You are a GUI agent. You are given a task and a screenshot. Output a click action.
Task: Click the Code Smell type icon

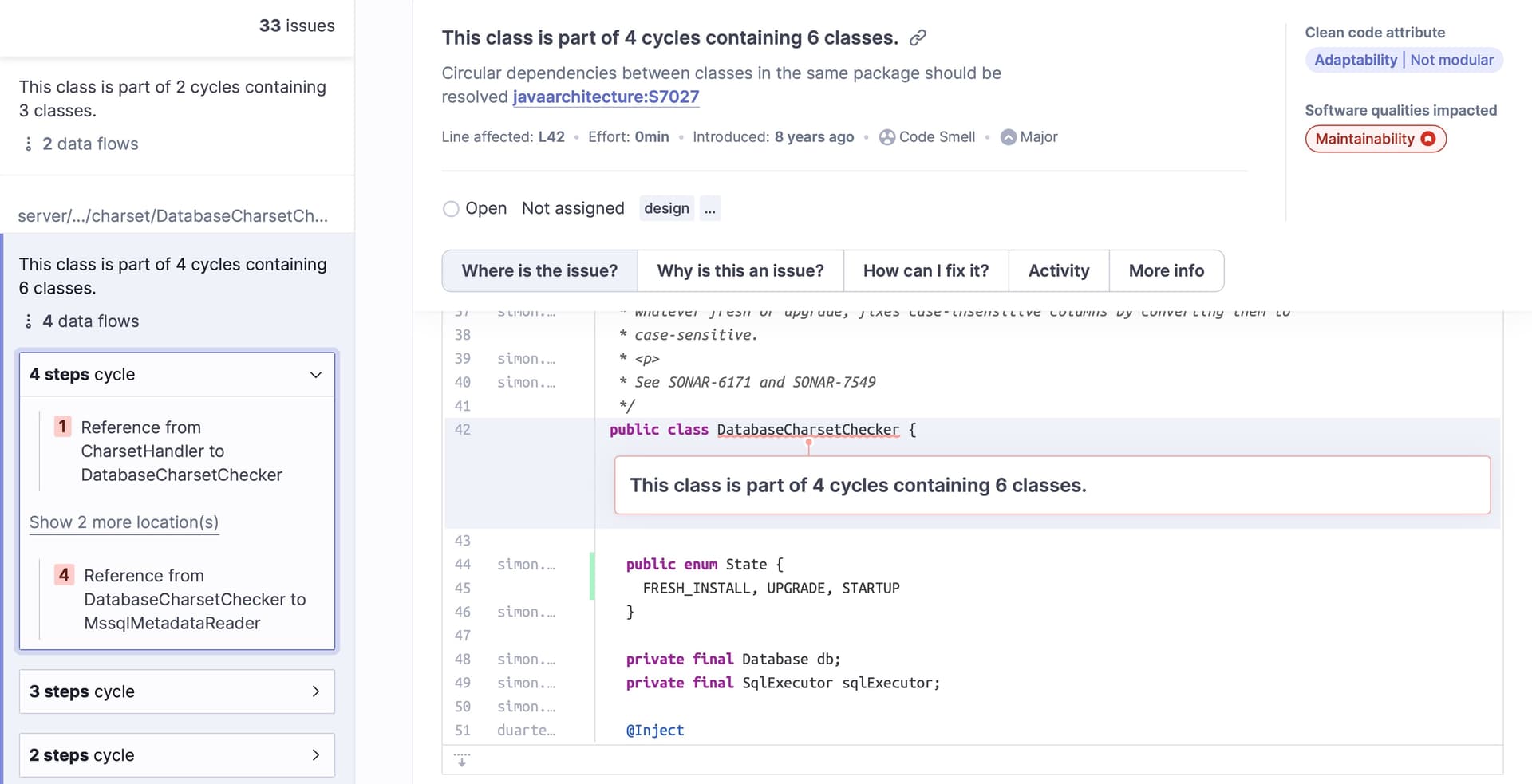[x=887, y=136]
